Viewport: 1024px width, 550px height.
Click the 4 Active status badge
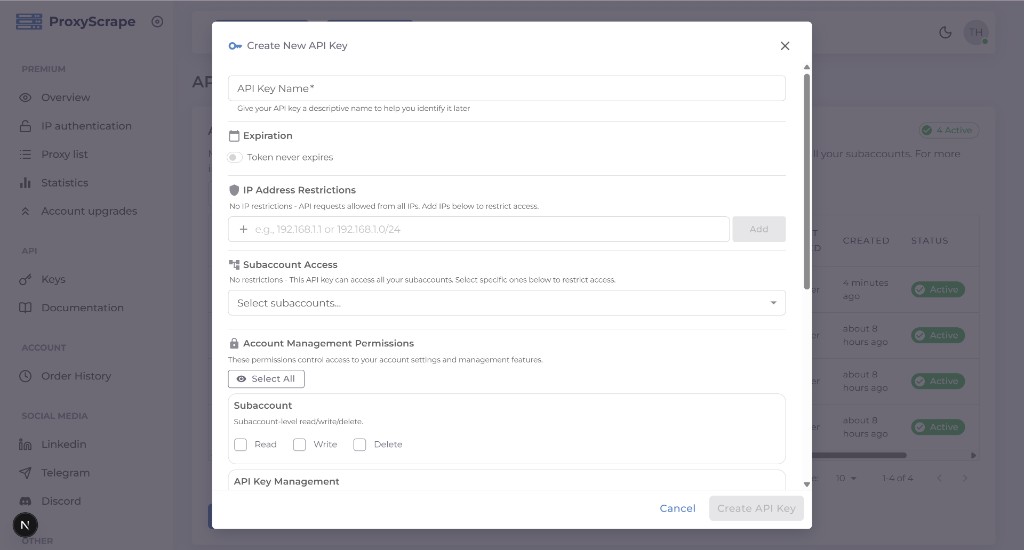pyautogui.click(x=949, y=130)
